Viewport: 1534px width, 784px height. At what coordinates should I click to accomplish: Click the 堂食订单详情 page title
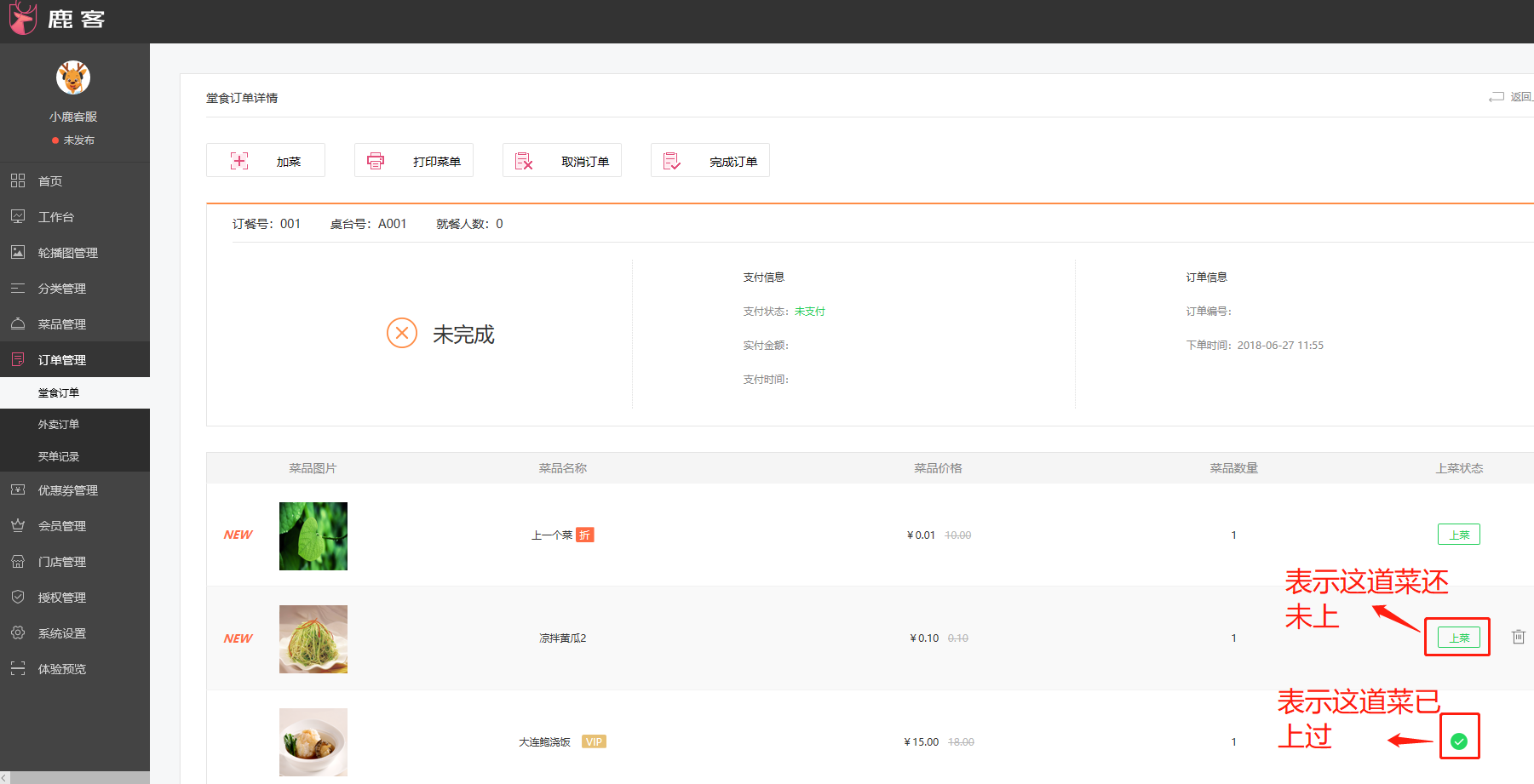pyautogui.click(x=242, y=98)
